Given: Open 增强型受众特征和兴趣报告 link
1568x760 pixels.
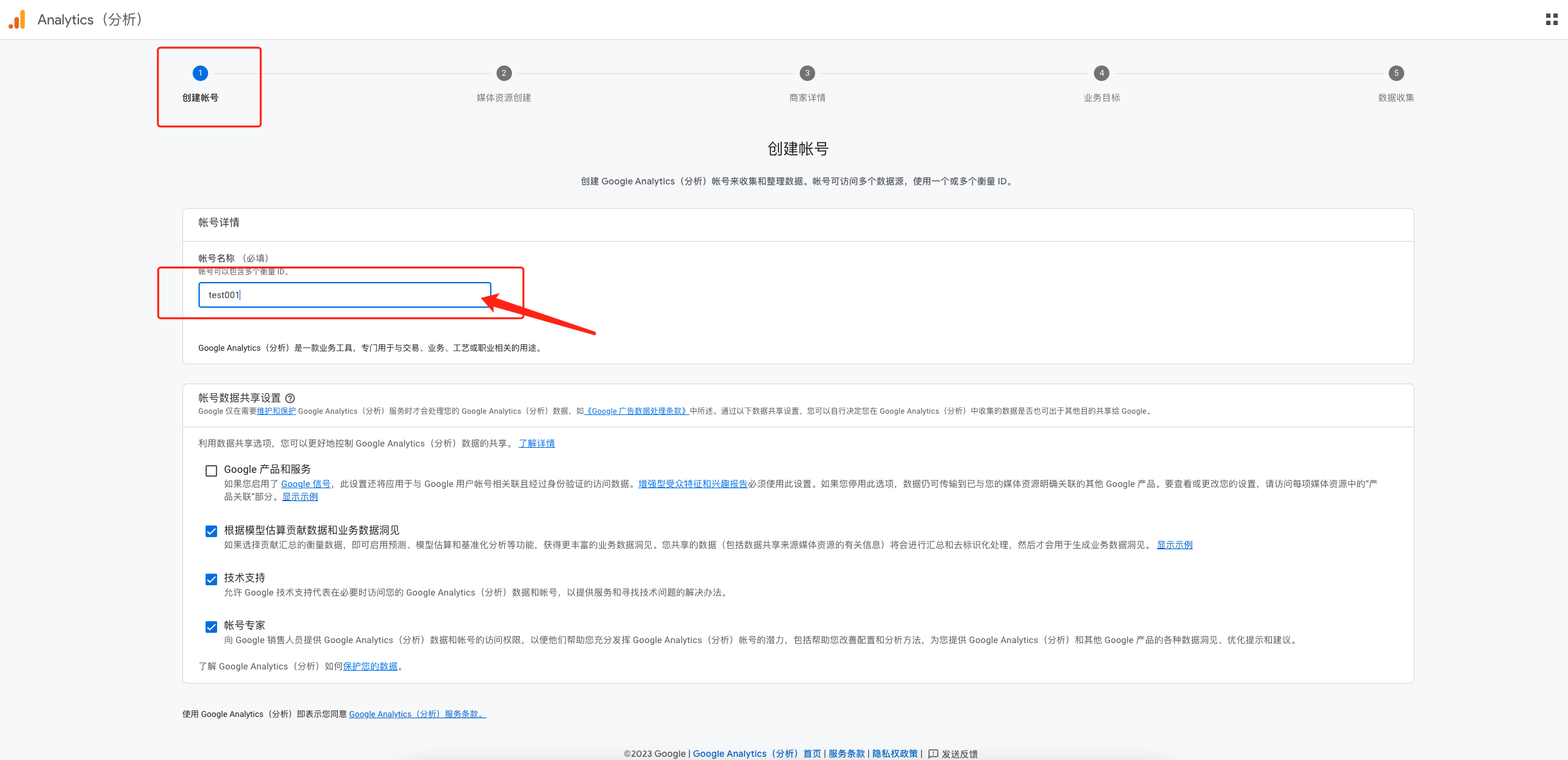Looking at the screenshot, I should click(x=693, y=484).
